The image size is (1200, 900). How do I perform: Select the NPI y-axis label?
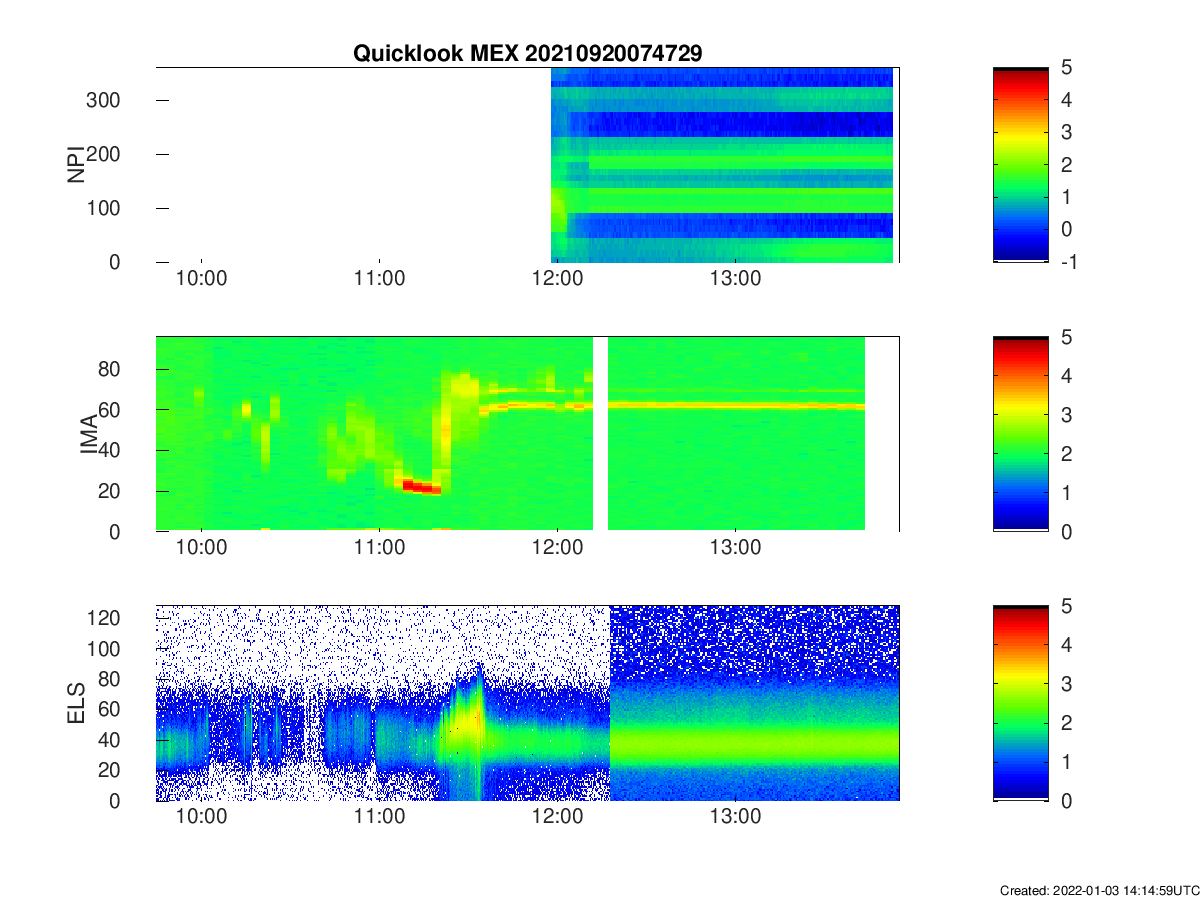click(75, 165)
